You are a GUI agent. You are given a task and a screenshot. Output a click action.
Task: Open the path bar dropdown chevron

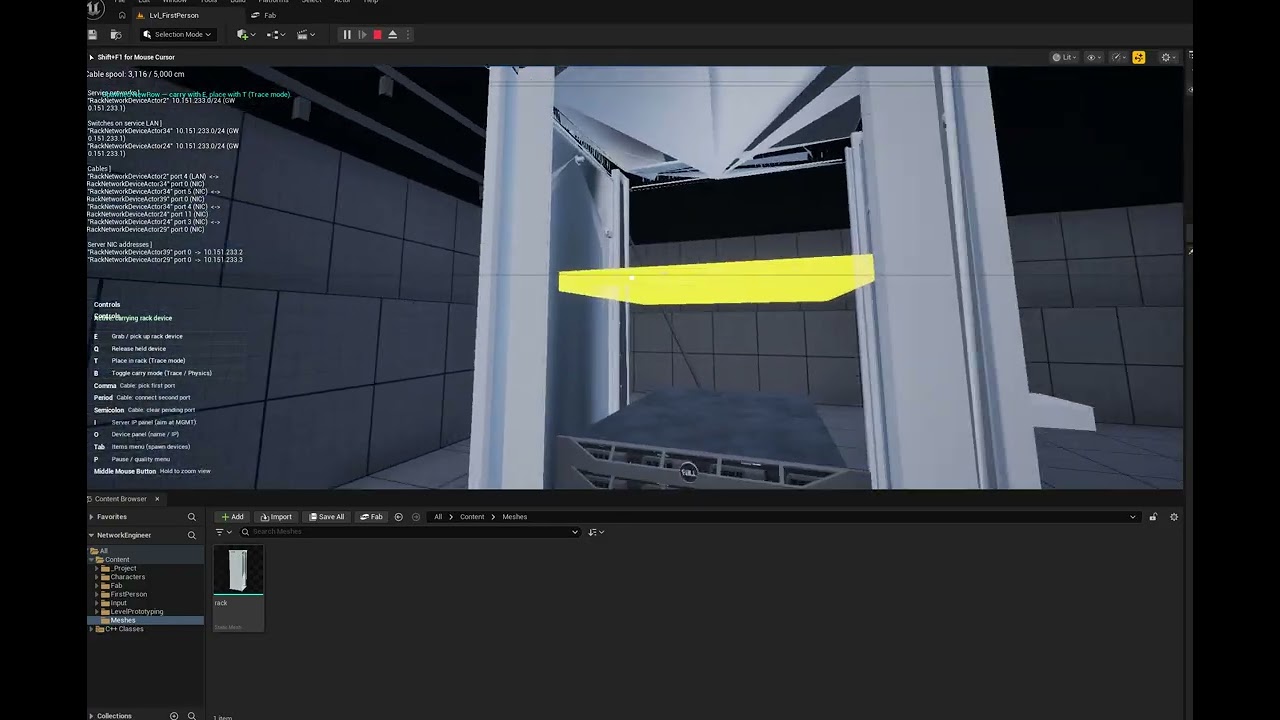(1133, 517)
